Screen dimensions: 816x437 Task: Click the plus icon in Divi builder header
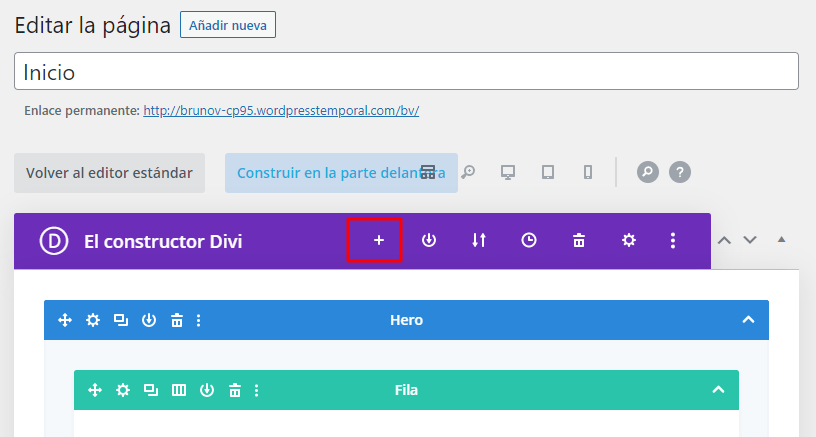pos(379,240)
